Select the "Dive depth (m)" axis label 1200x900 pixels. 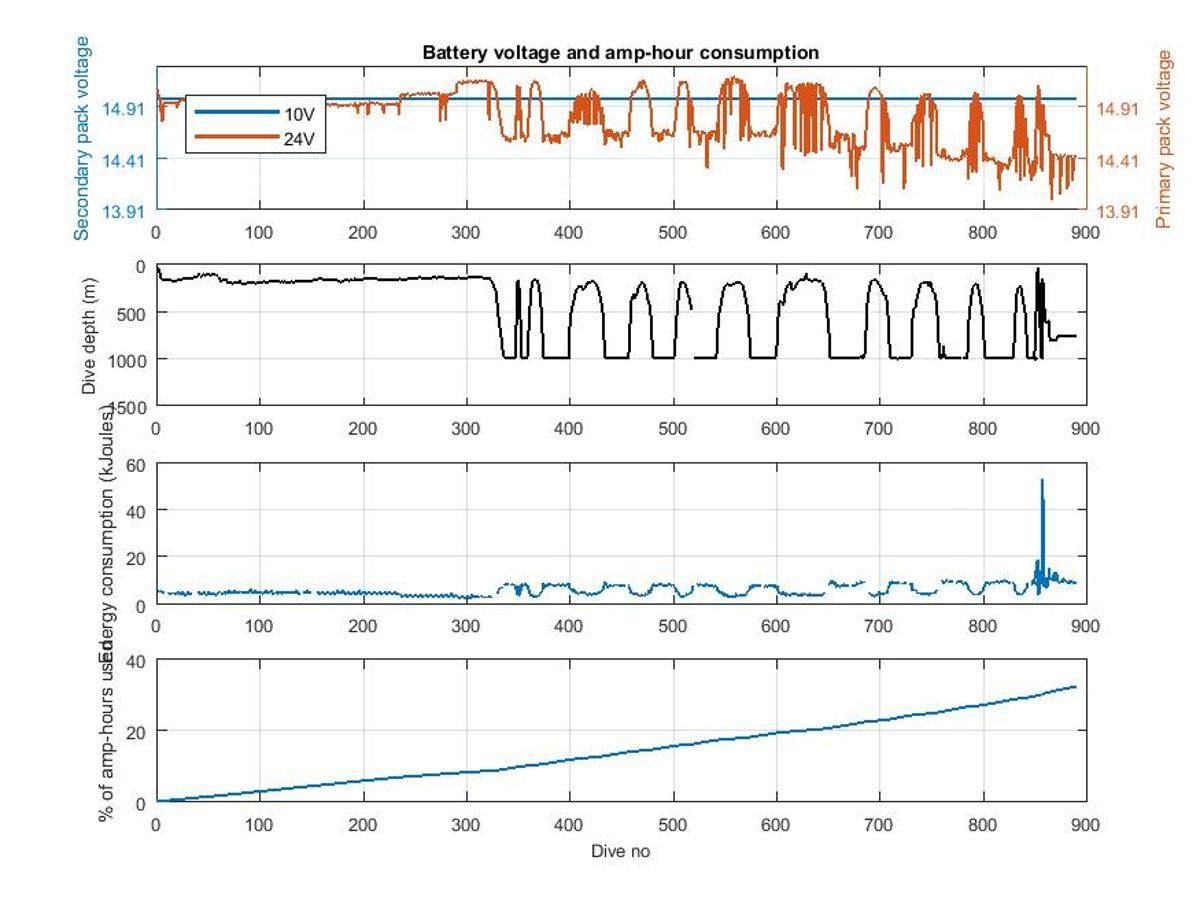click(90, 336)
